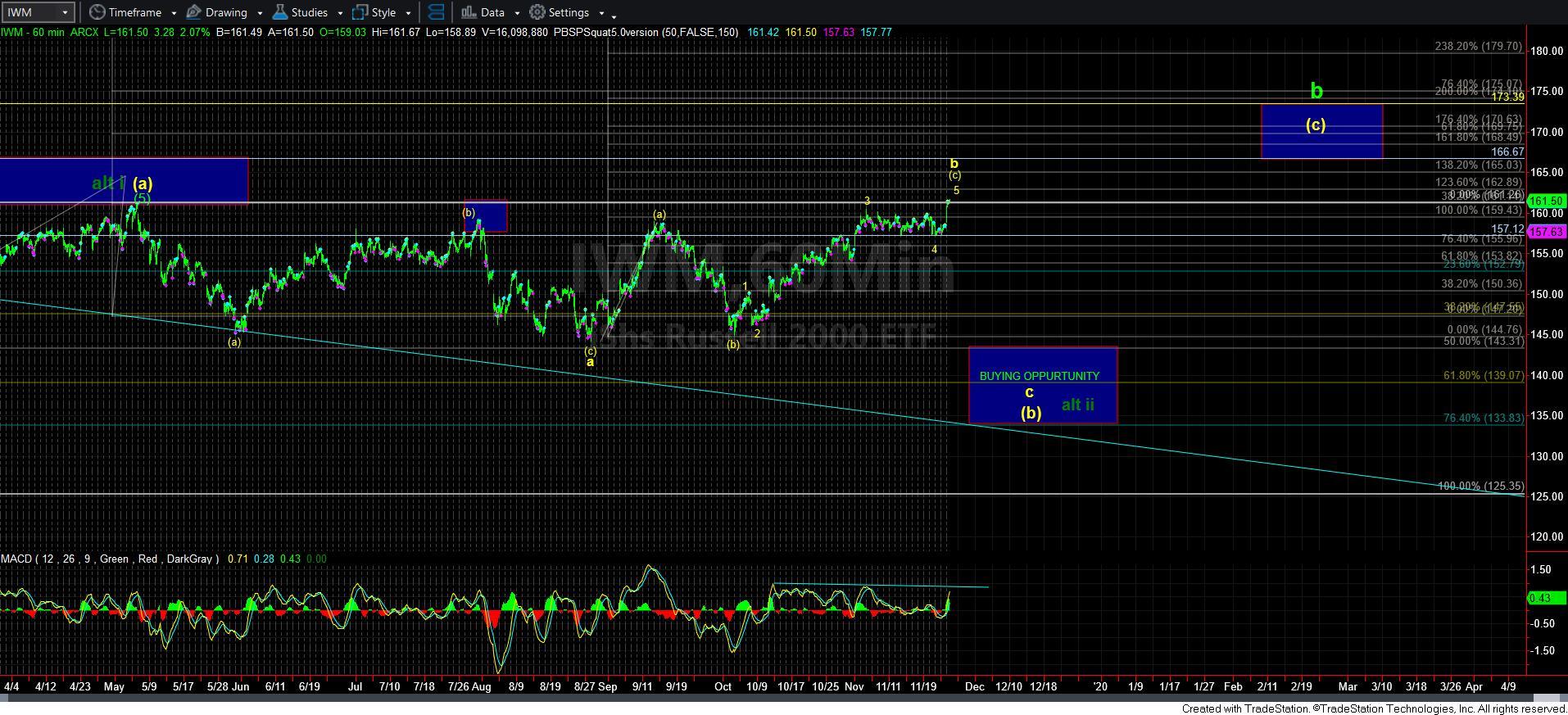1568x715 pixels.
Task: Click the Style icon
Action: 360,12
